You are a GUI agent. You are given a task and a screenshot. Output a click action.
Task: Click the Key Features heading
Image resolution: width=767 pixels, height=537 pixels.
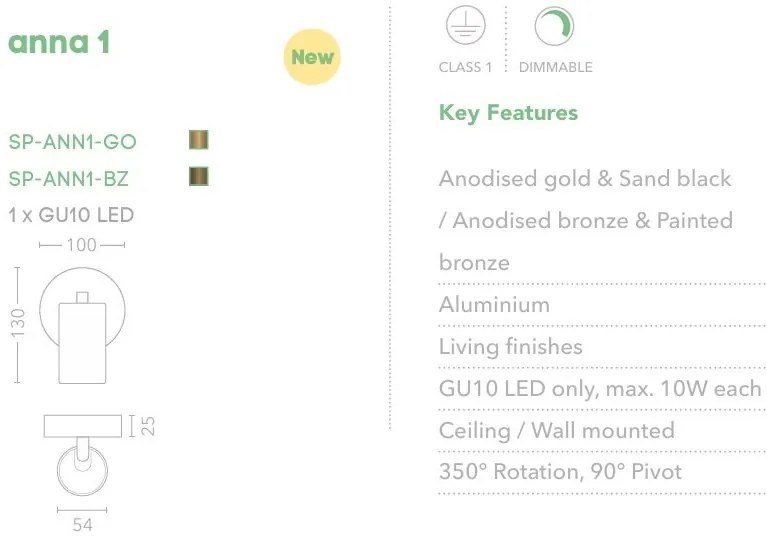point(508,112)
